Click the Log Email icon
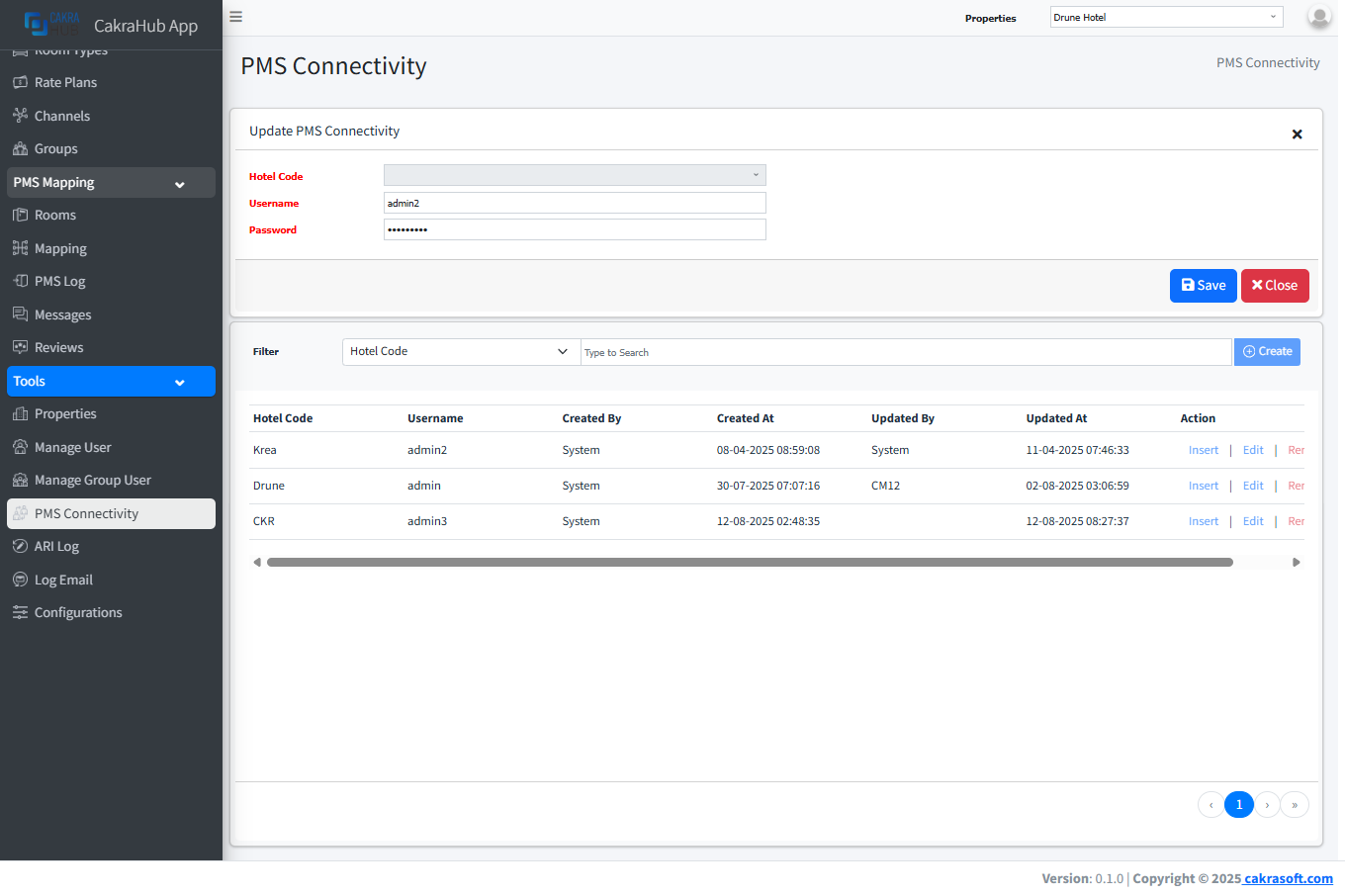 [20, 580]
